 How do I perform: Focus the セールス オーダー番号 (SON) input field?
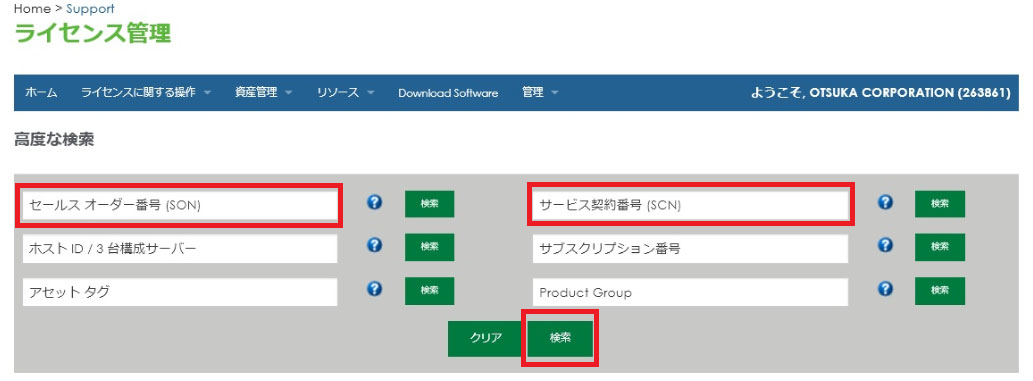180,205
